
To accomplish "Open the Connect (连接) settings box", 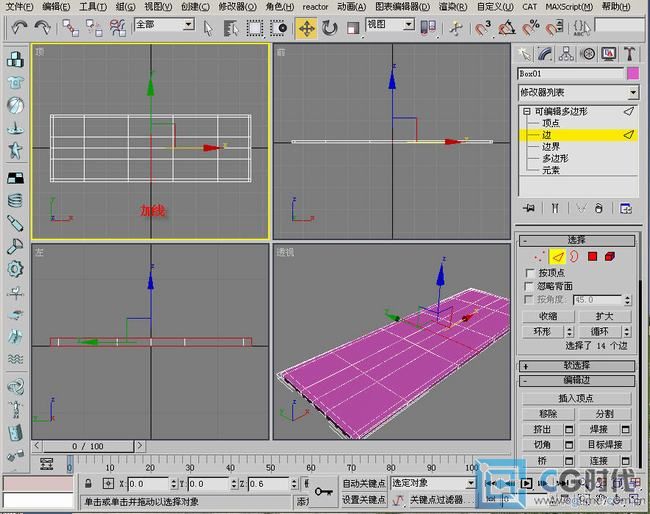I will [x=626, y=461].
